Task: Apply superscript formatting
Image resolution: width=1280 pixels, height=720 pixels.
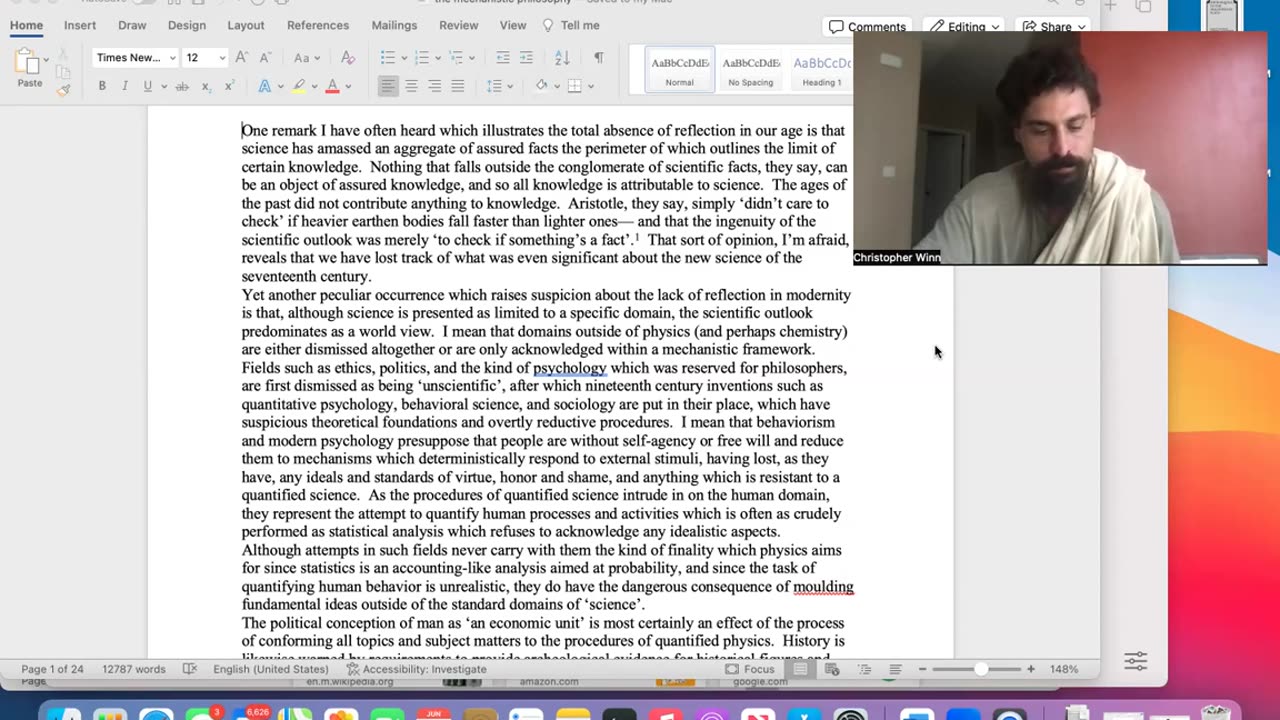Action: tap(229, 87)
